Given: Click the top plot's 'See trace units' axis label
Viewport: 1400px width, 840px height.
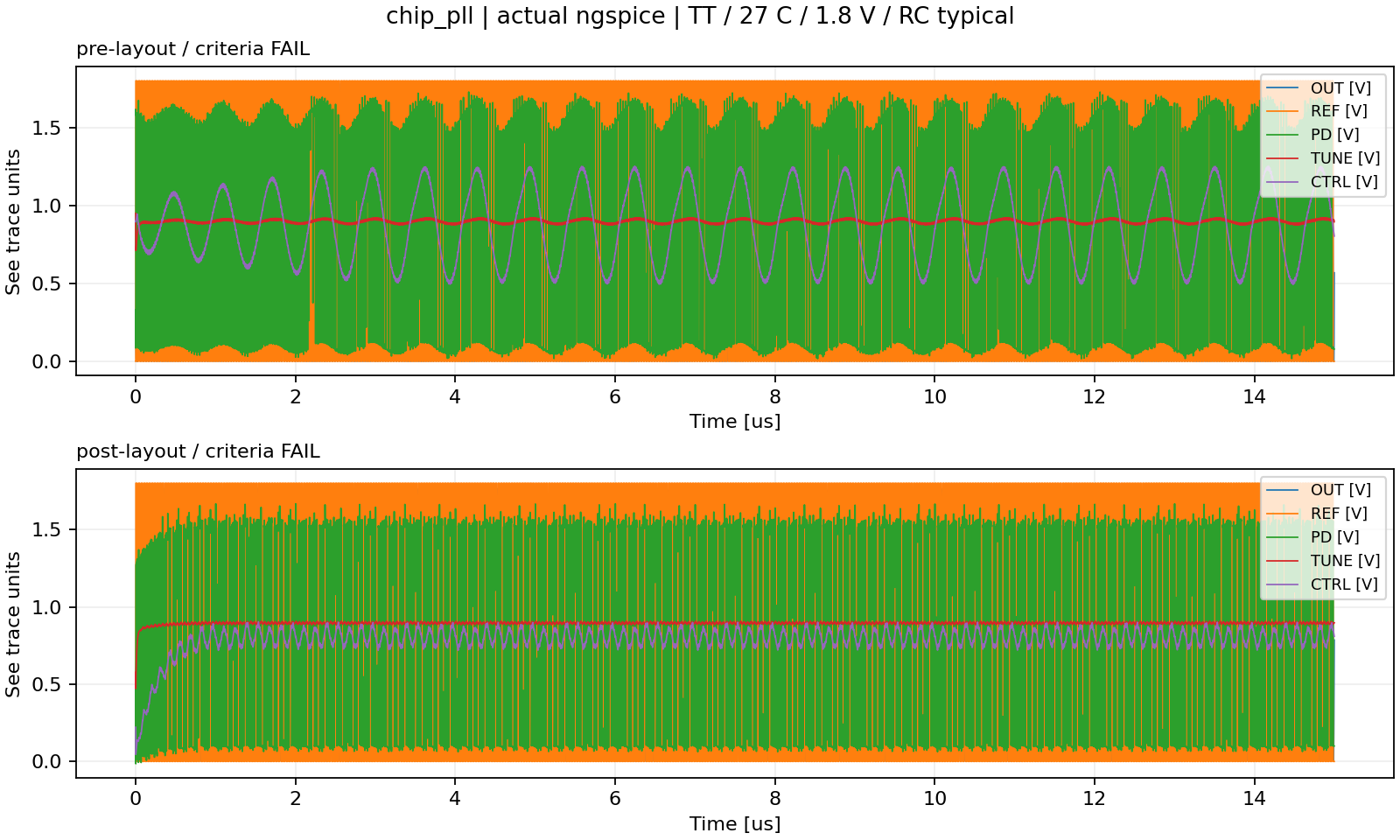Looking at the screenshot, I should click(x=13, y=221).
